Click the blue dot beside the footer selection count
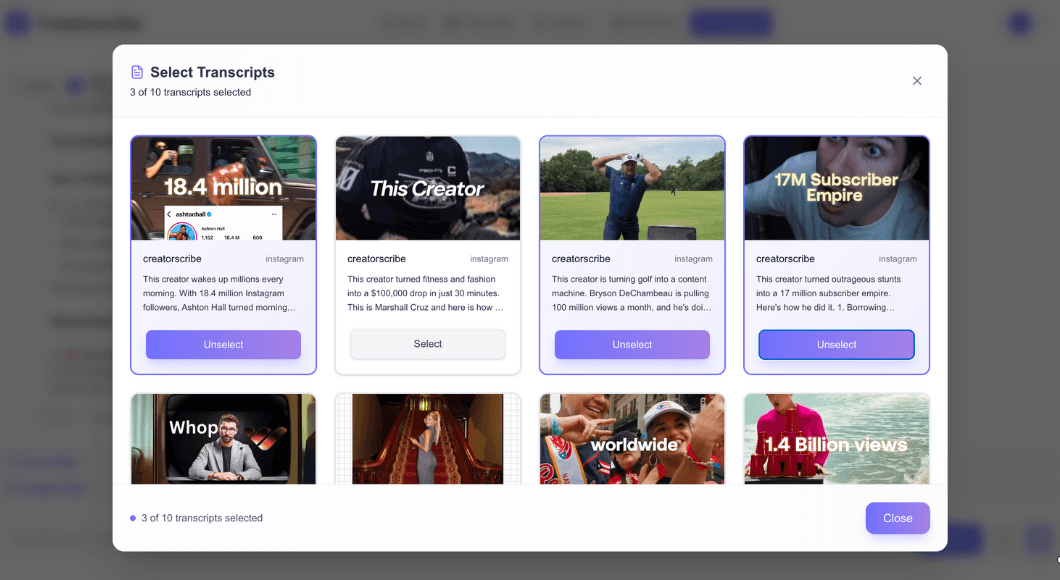The image size is (1060, 580). 132,518
